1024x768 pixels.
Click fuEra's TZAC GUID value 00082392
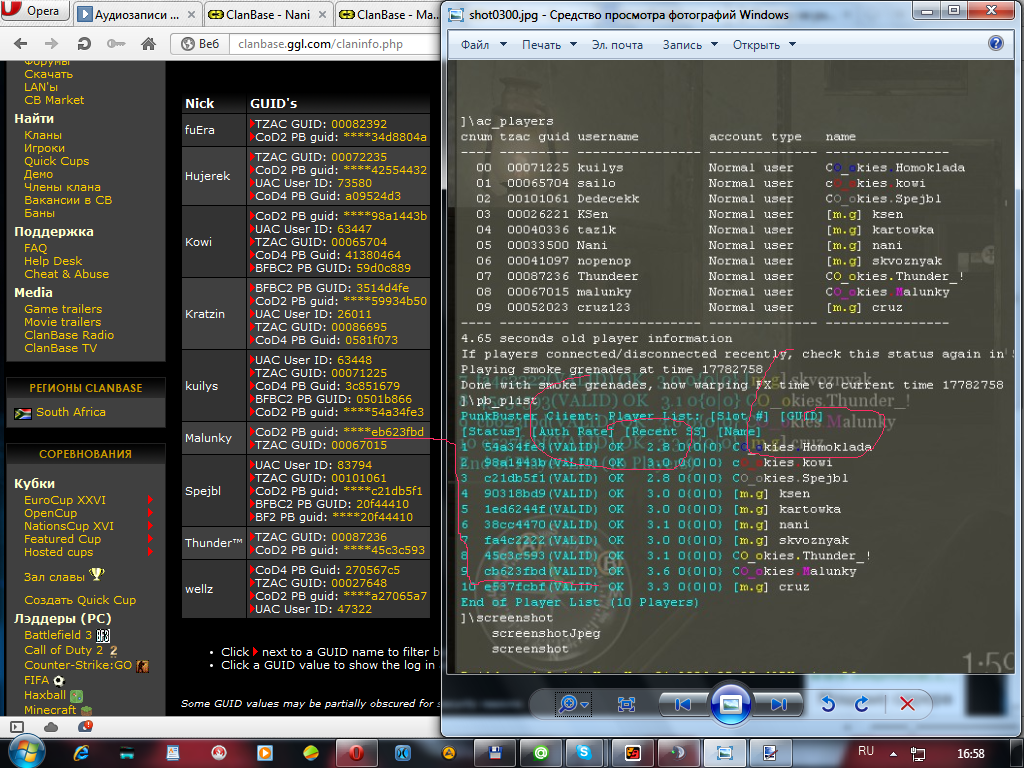359,124
